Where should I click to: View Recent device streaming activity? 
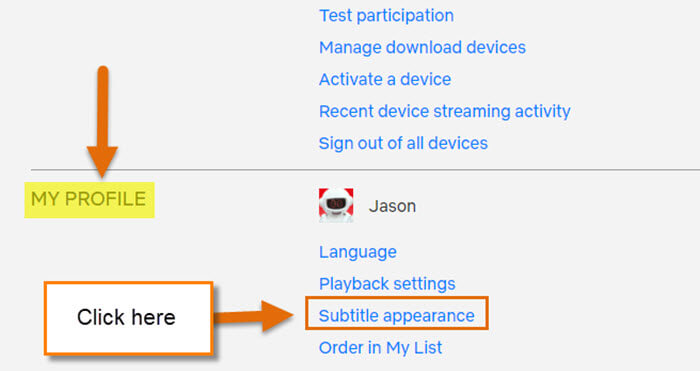click(445, 112)
